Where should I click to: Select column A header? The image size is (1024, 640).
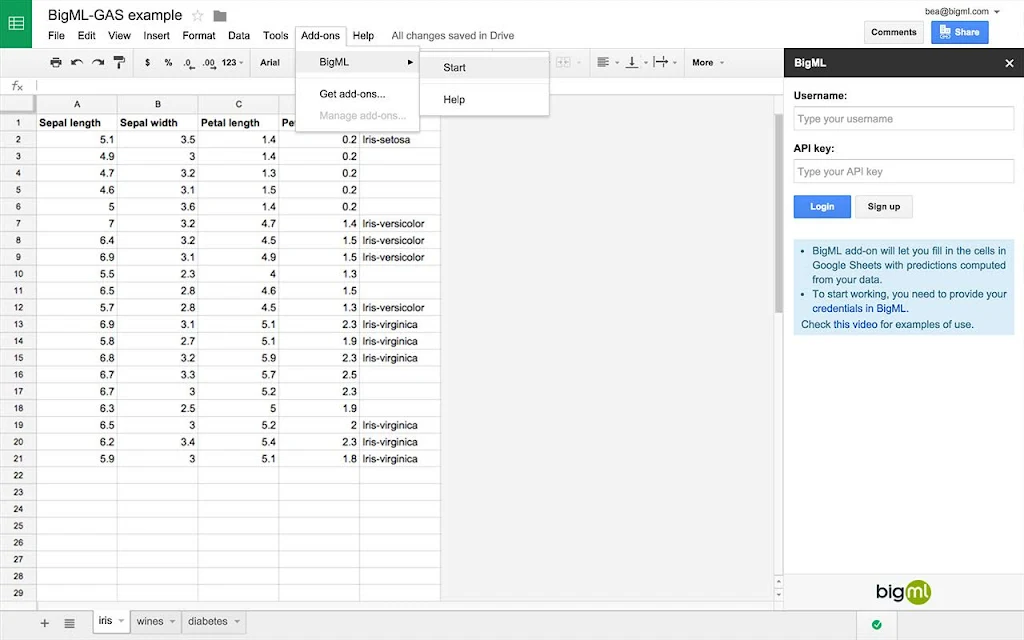point(77,104)
